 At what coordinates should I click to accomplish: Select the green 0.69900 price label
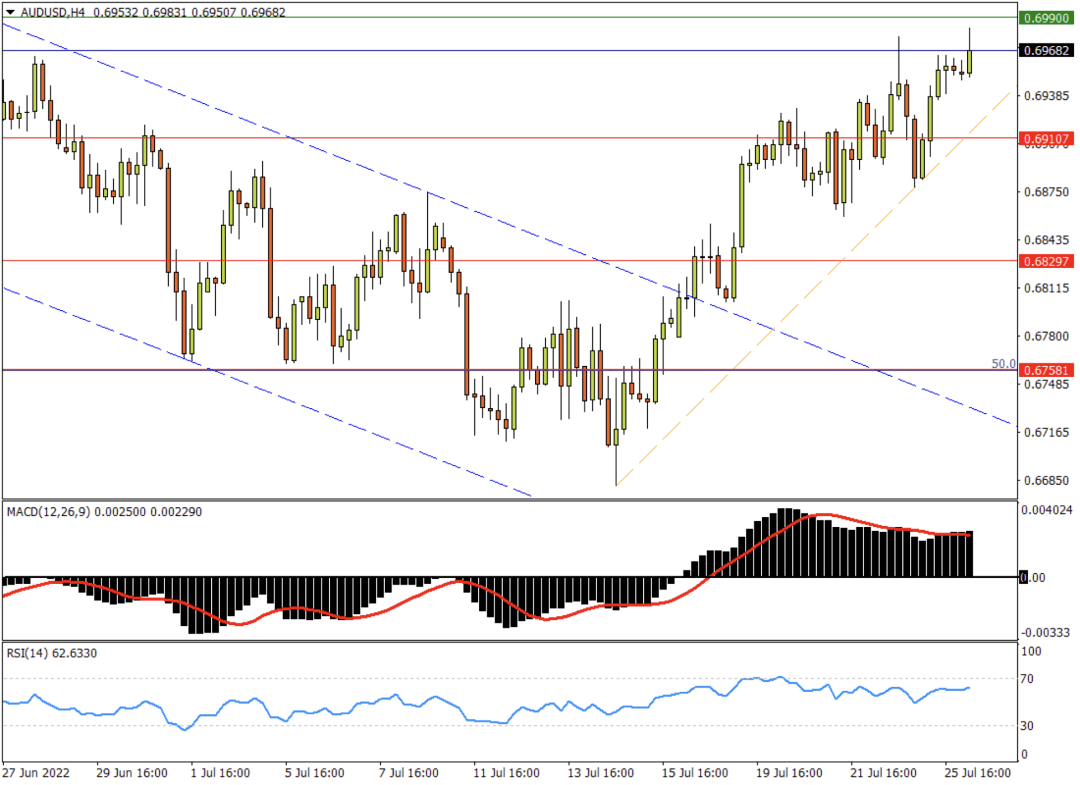(1046, 18)
